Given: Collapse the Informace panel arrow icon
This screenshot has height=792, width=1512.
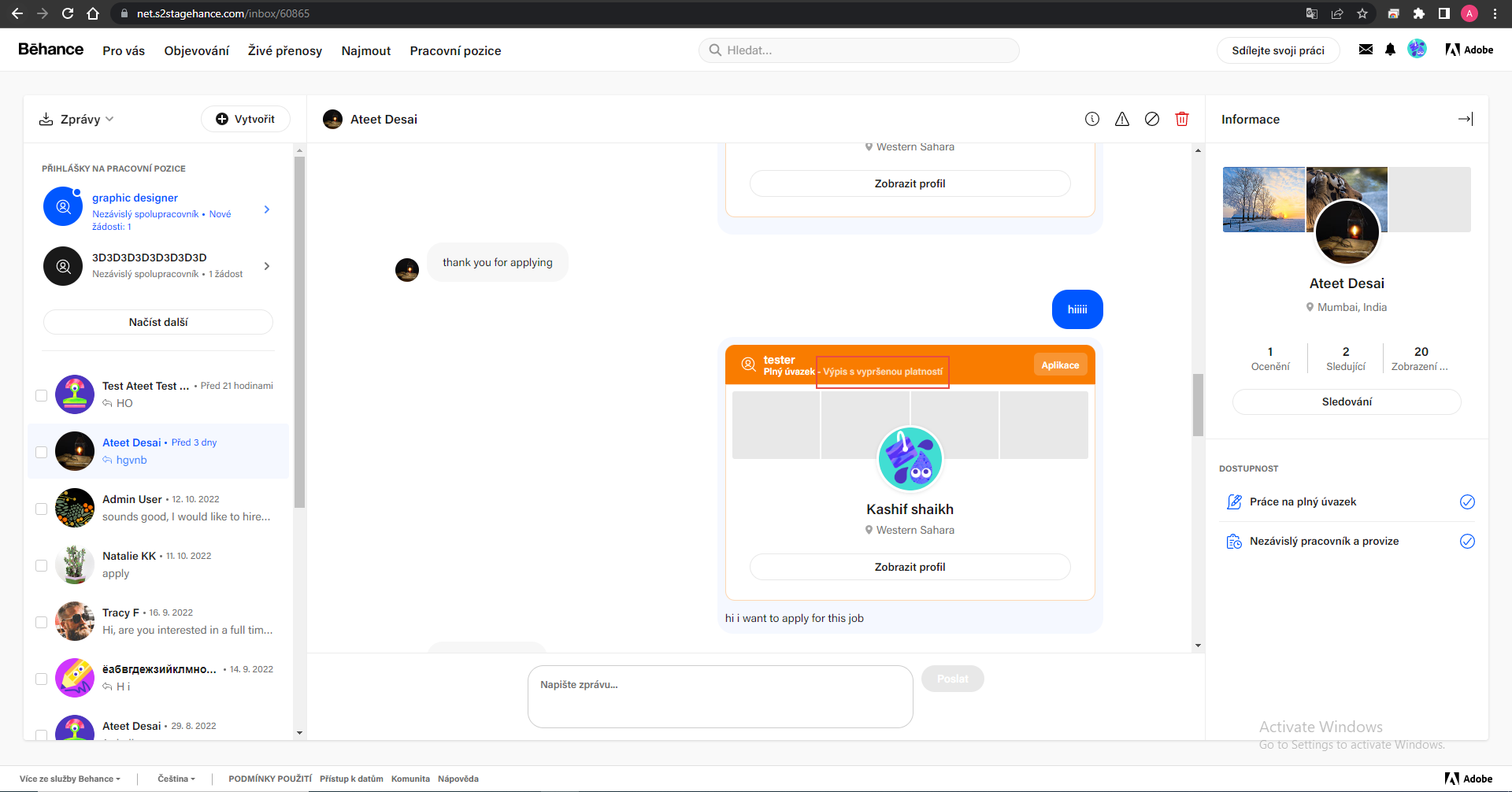Looking at the screenshot, I should coord(1465,119).
